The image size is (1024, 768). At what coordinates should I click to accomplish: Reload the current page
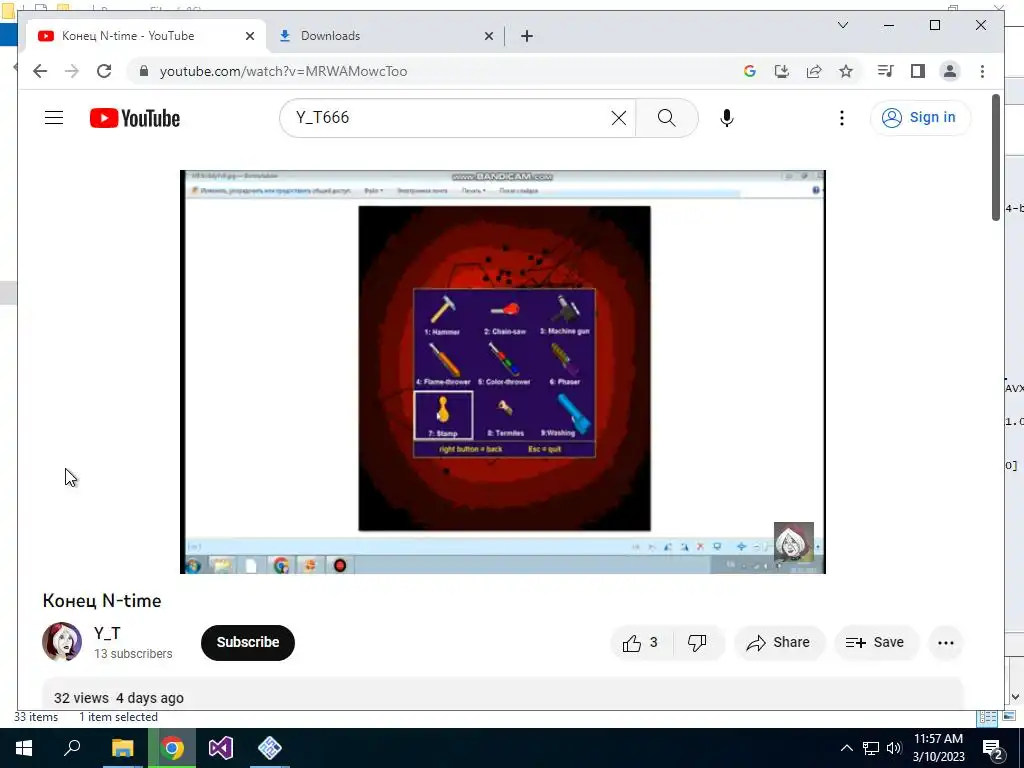[x=104, y=71]
